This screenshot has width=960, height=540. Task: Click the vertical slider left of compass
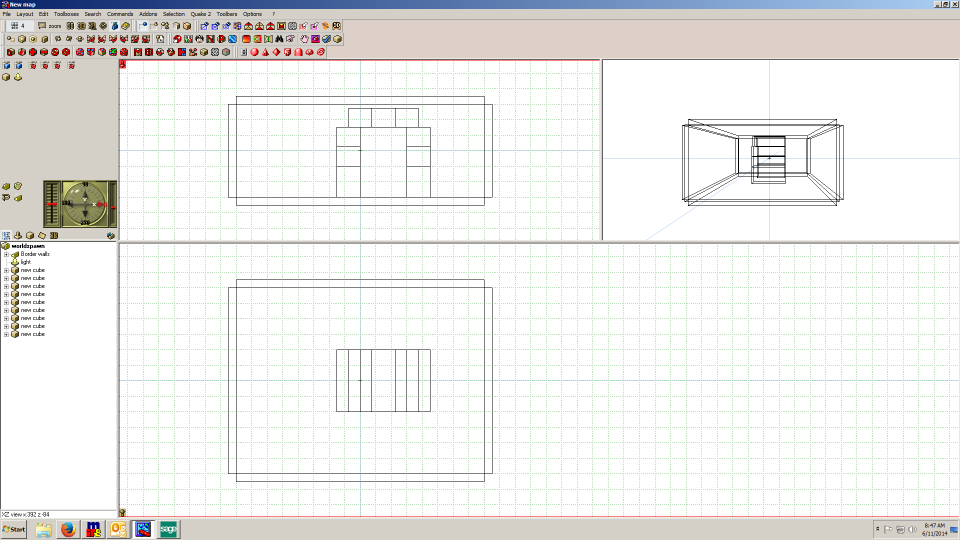point(53,203)
